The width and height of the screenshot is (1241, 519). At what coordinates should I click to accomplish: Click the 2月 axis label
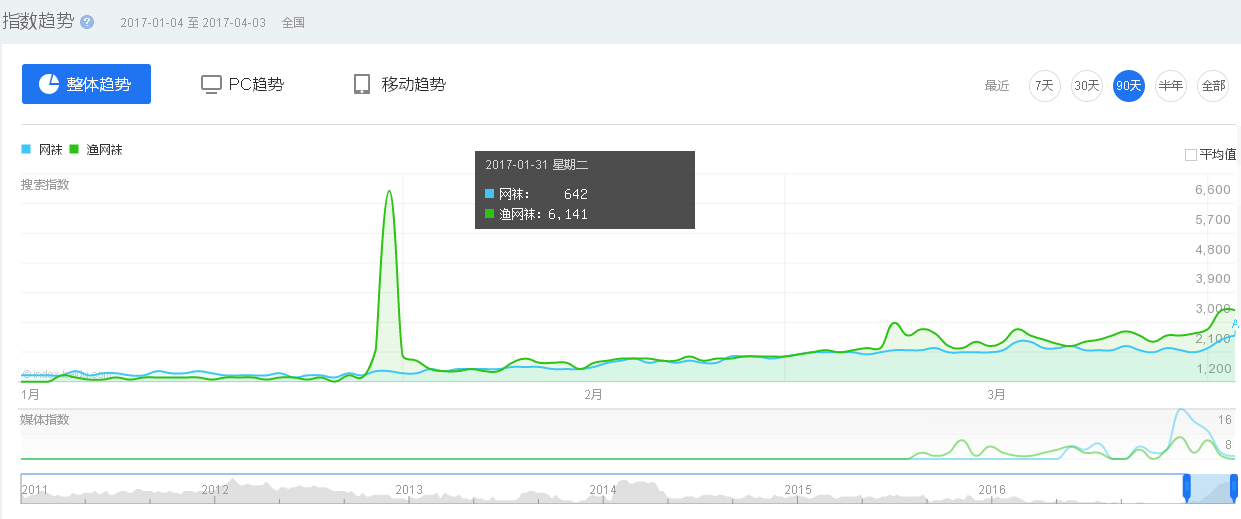point(593,395)
